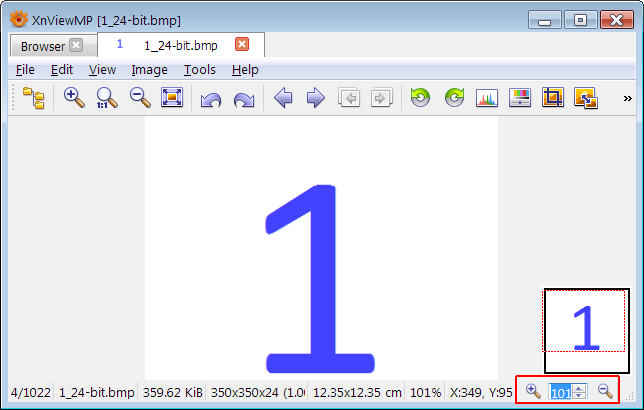This screenshot has height=410, width=644.
Task: Click the zoom percentage input field
Action: [561, 393]
